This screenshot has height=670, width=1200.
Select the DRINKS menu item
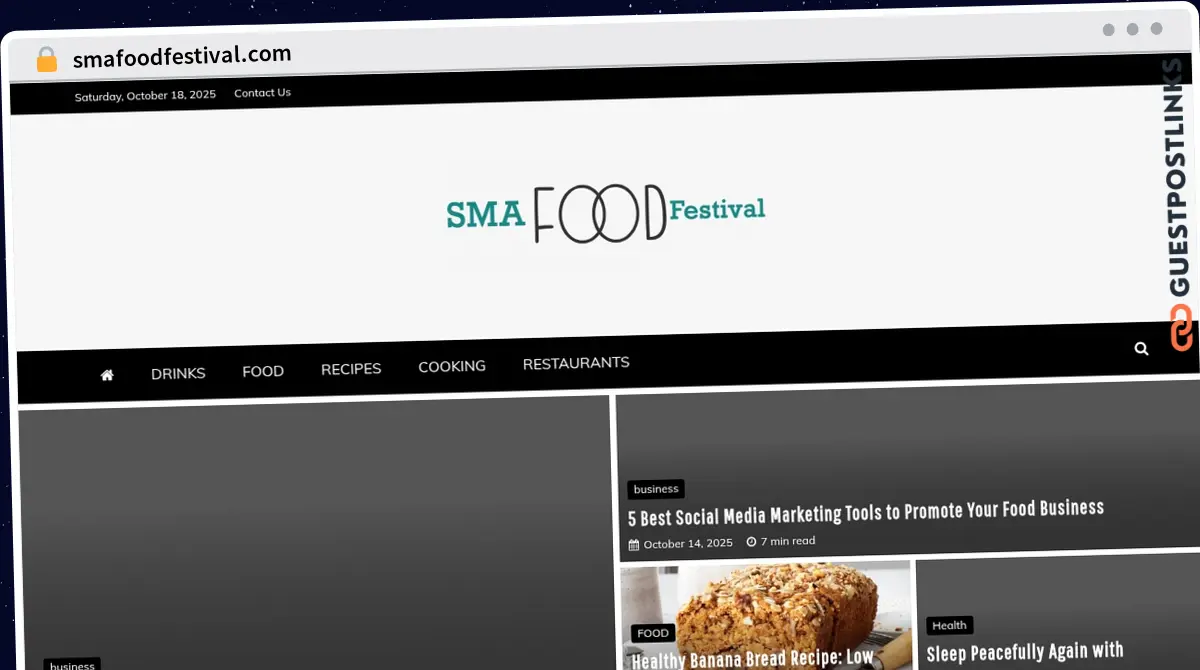pyautogui.click(x=178, y=373)
